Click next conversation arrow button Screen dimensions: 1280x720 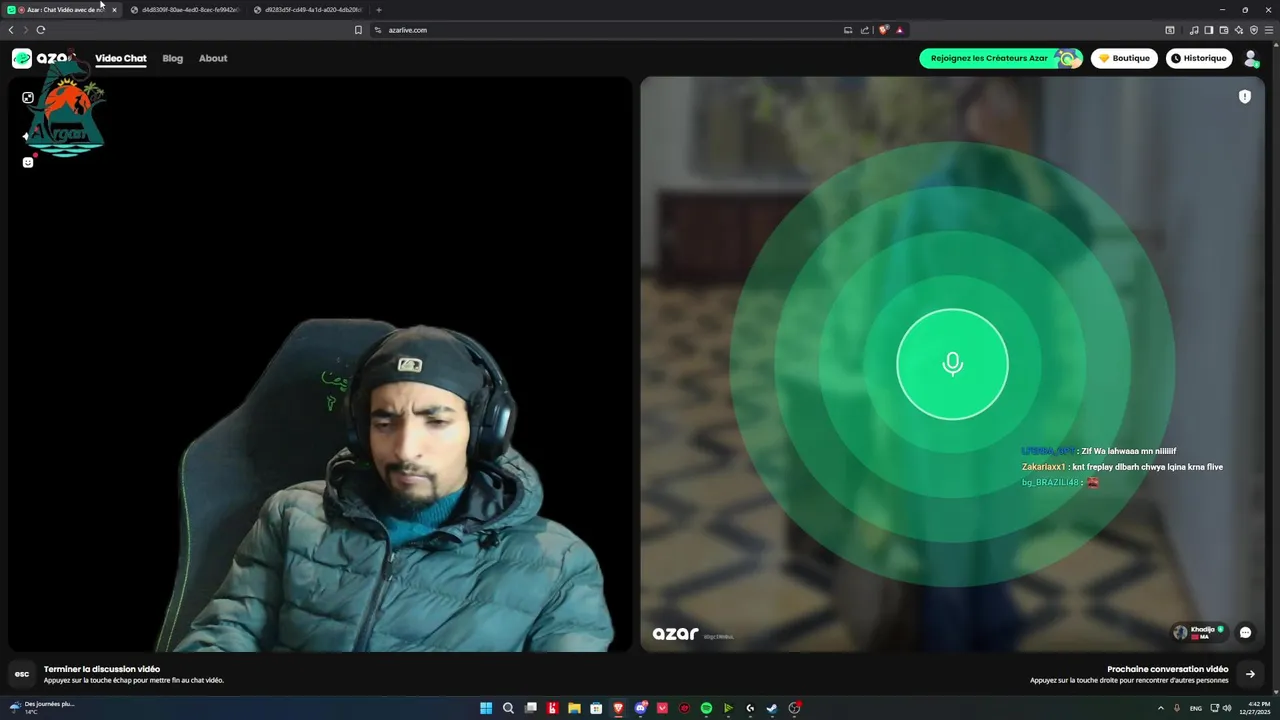click(x=1250, y=674)
